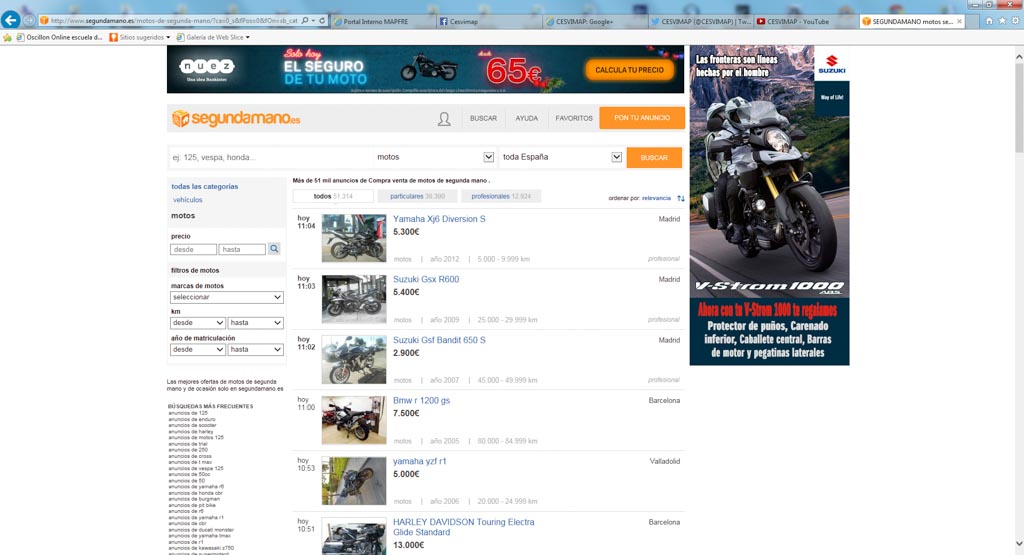Click the anuncios de scooter search link
The width and height of the screenshot is (1024, 555).
click(x=192, y=426)
